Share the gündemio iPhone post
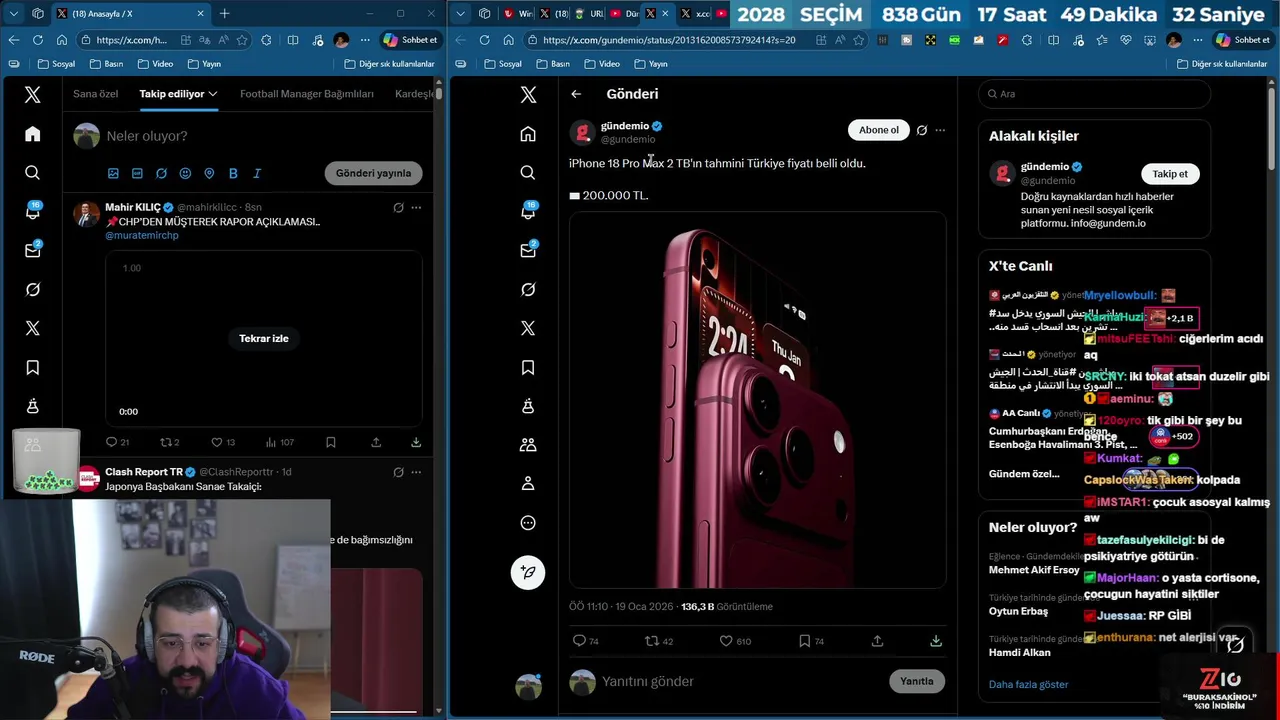Image resolution: width=1280 pixels, height=720 pixels. 877,641
